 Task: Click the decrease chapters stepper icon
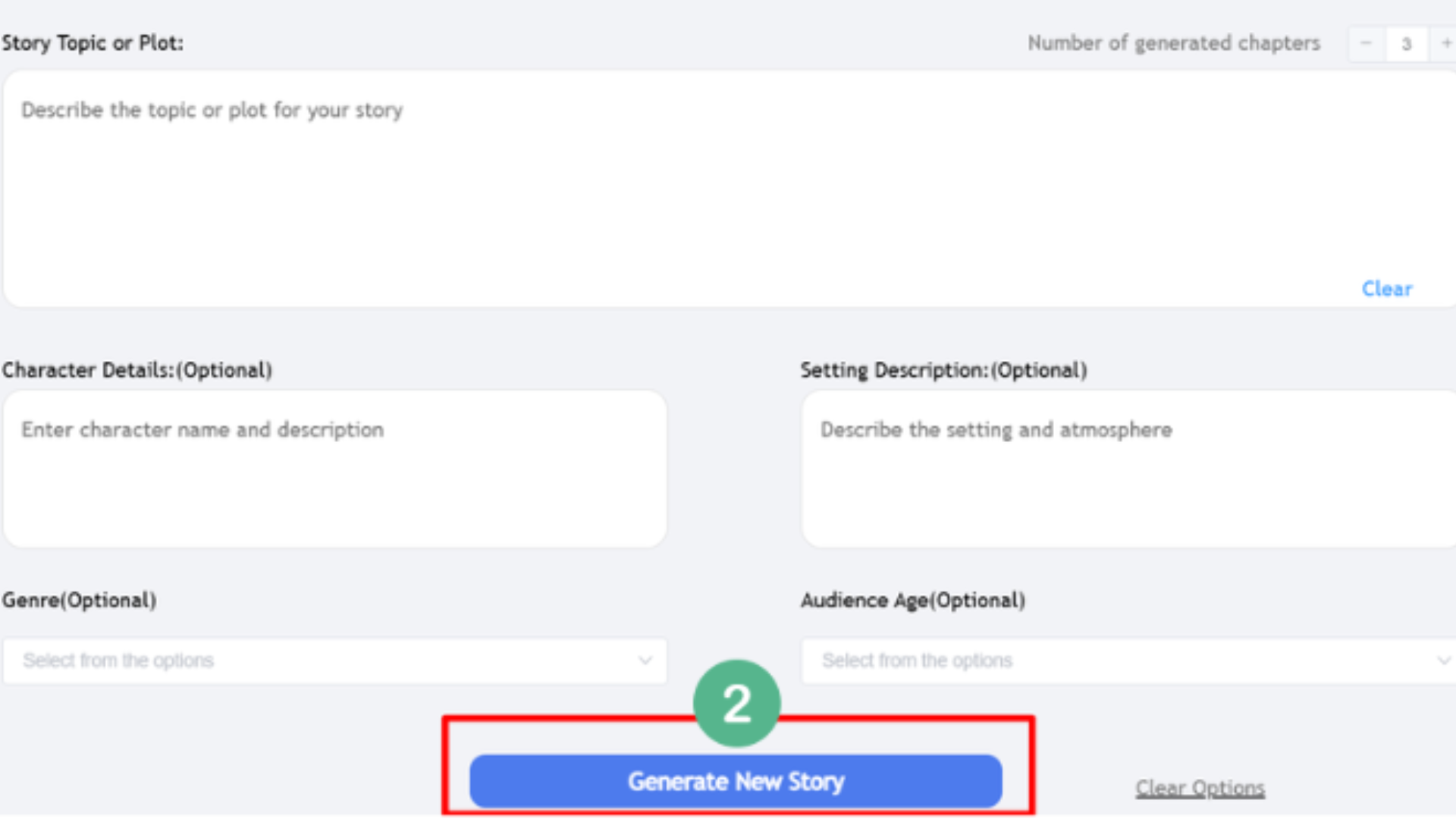1366,43
